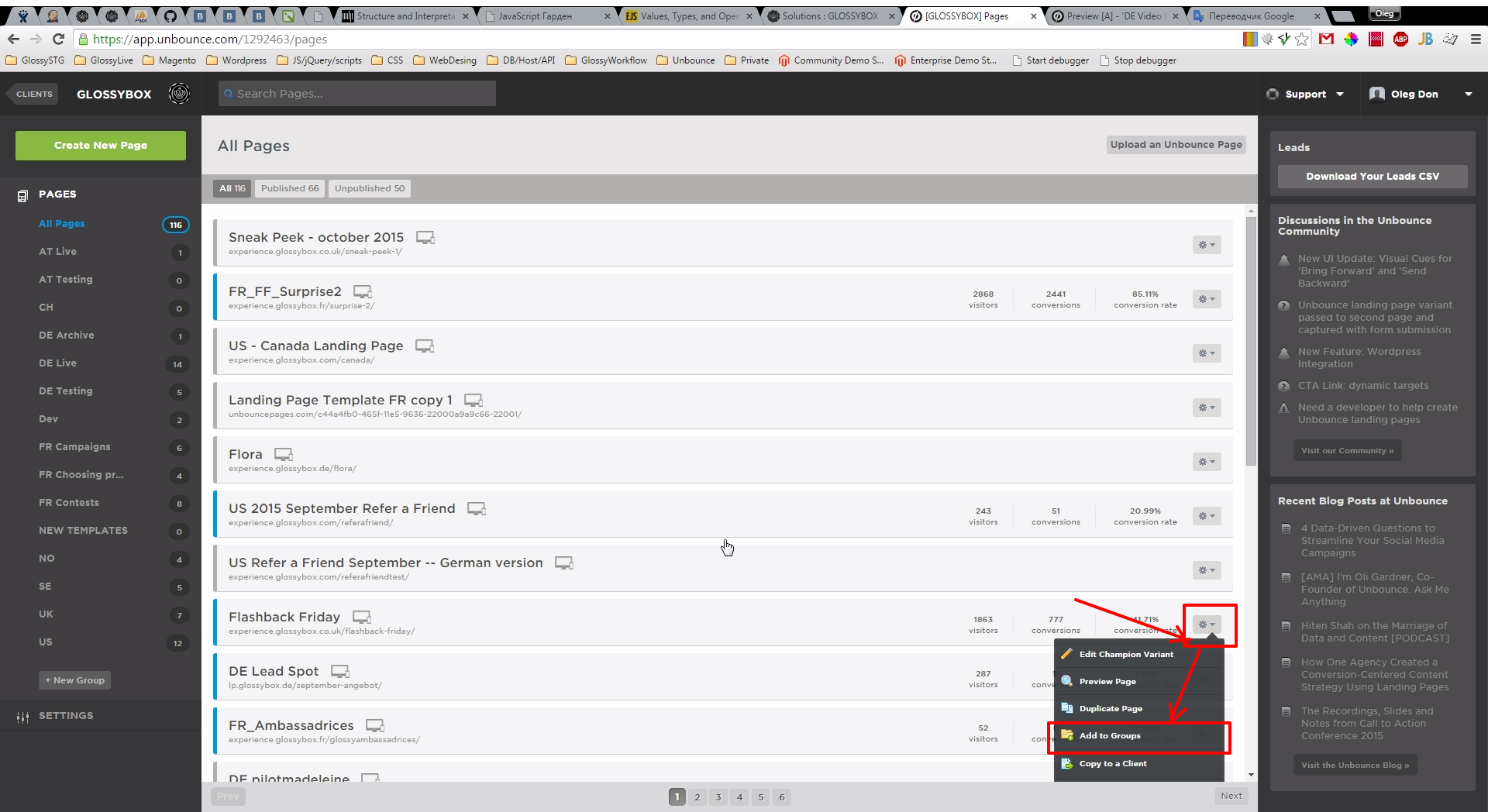This screenshot has width=1488, height=812.
Task: Open gear menu for Landing Page Template FR copy 1
Action: click(1207, 408)
